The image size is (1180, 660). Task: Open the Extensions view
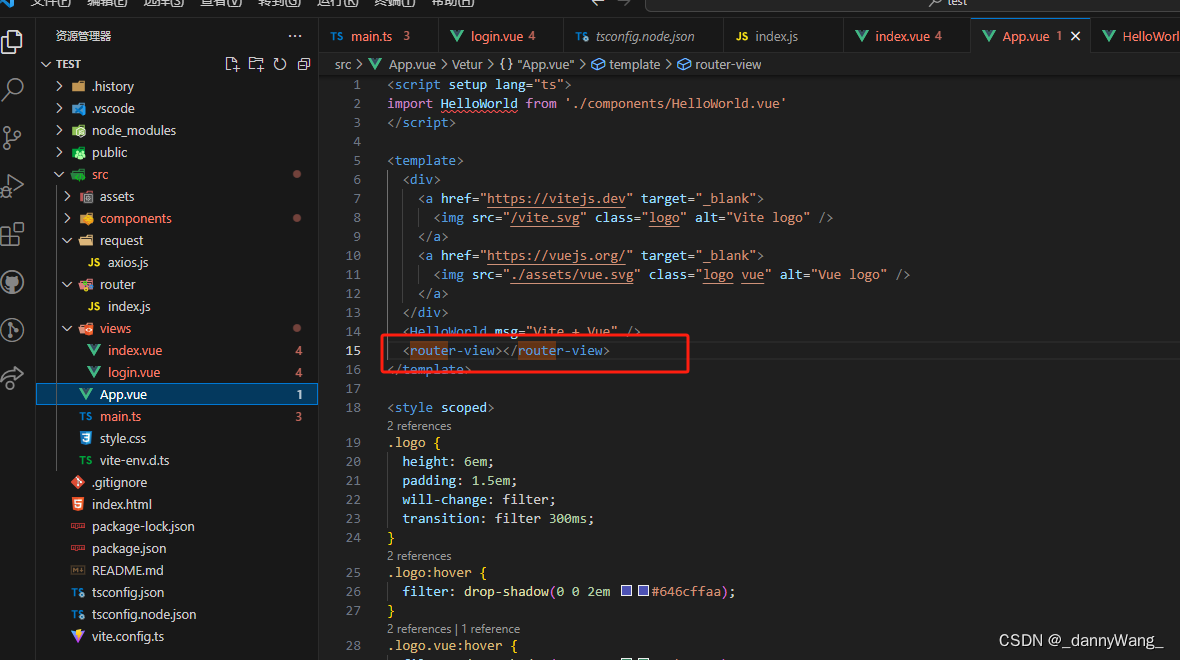click(x=13, y=234)
